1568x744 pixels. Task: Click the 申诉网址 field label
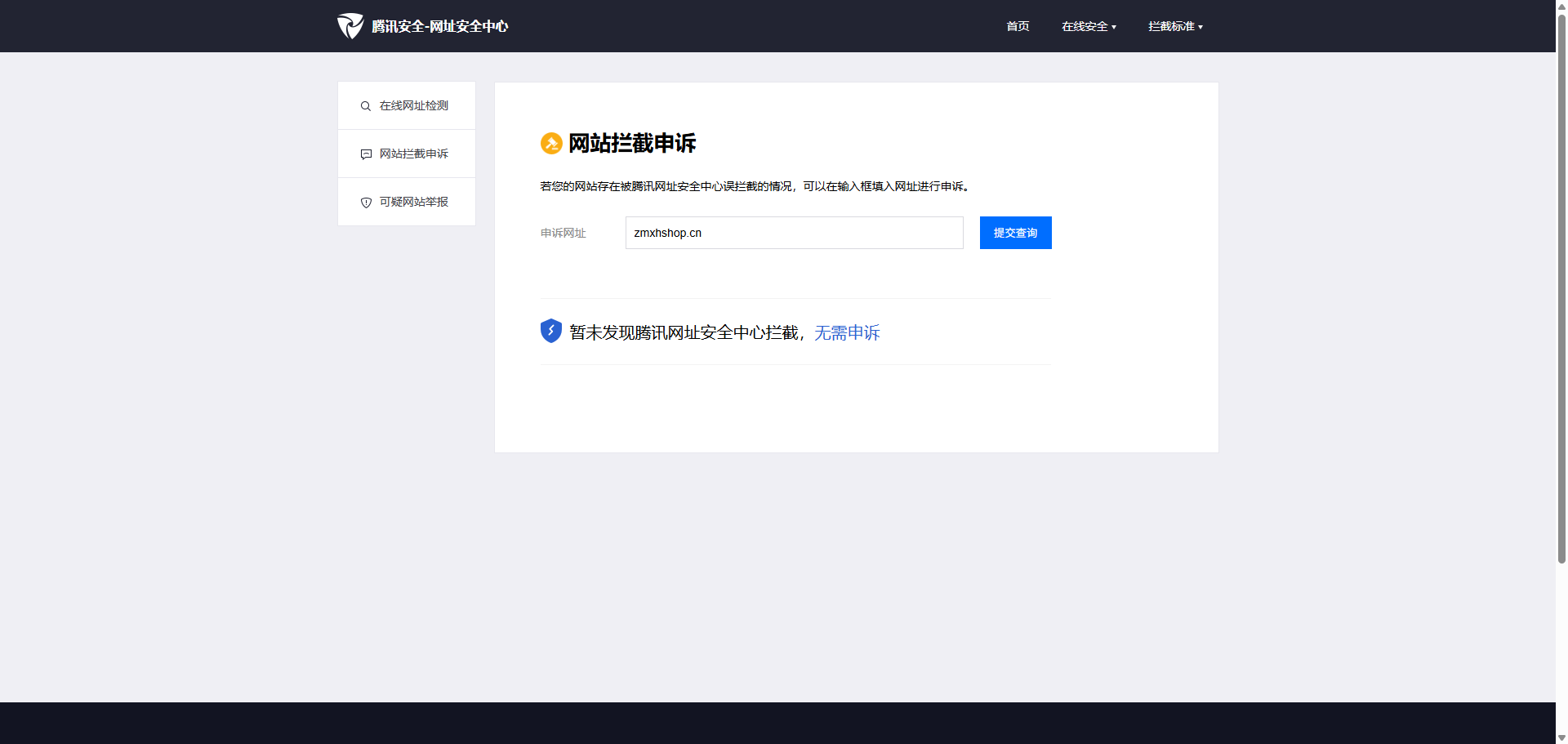(563, 233)
